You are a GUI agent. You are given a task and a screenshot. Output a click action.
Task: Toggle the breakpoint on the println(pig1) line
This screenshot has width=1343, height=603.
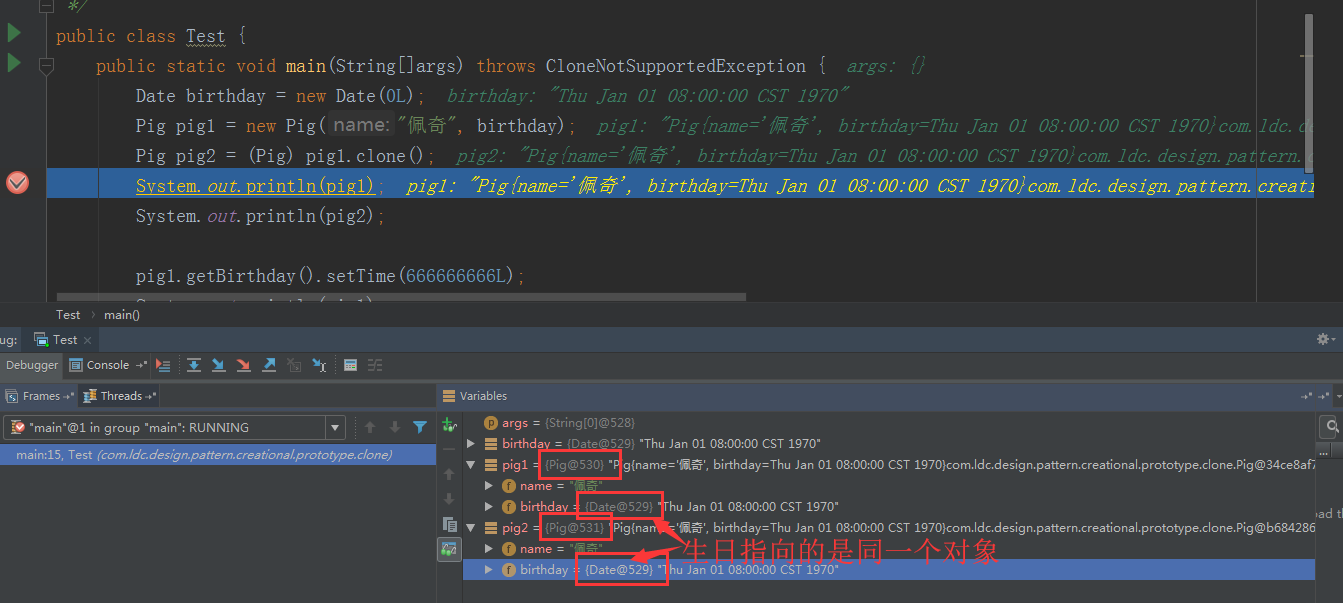pyautogui.click(x=17, y=183)
